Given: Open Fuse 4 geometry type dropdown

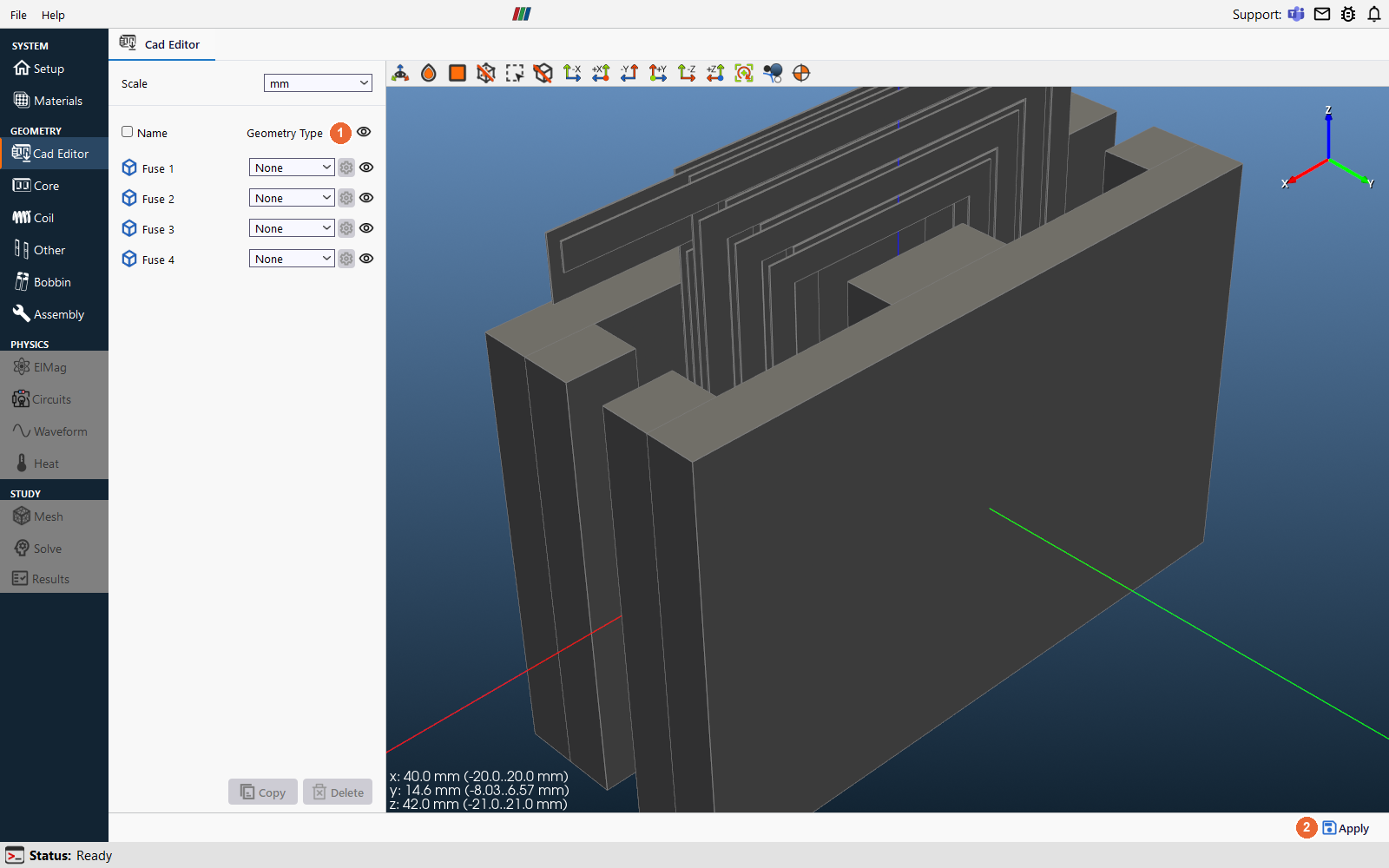Looking at the screenshot, I should tap(292, 259).
